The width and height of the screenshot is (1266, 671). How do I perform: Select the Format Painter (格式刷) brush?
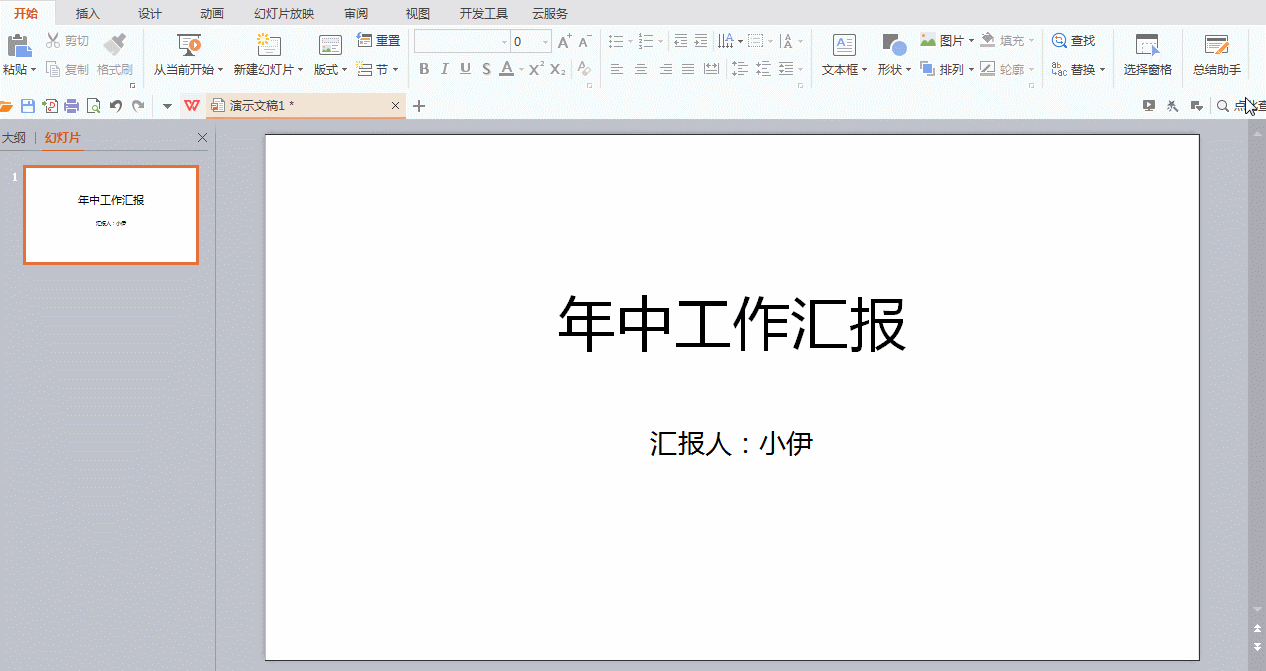click(115, 46)
